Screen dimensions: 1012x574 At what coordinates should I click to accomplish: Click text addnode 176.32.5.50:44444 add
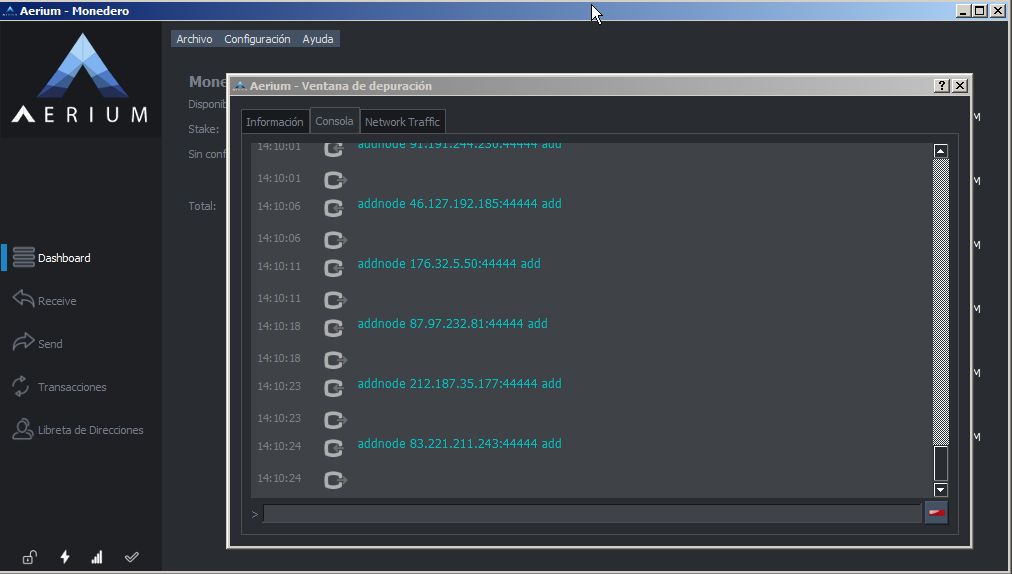[x=449, y=263]
